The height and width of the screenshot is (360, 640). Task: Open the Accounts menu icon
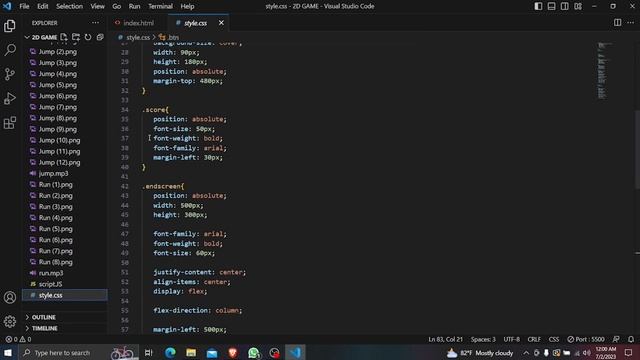10,297
